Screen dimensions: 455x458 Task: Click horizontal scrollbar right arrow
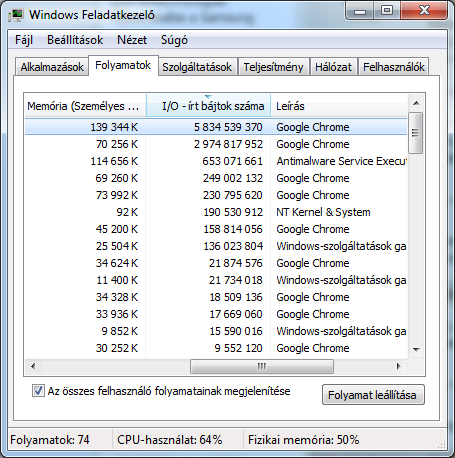399,367
